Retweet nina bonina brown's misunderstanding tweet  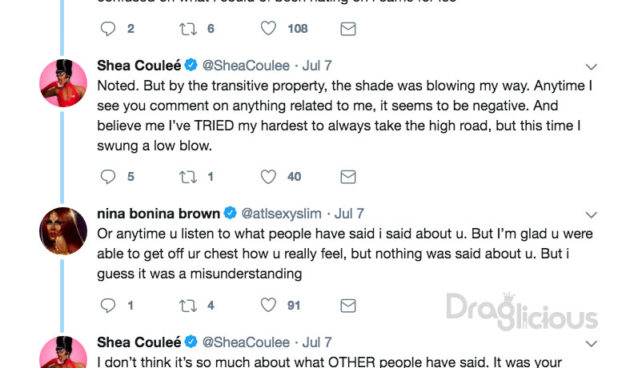[188, 305]
